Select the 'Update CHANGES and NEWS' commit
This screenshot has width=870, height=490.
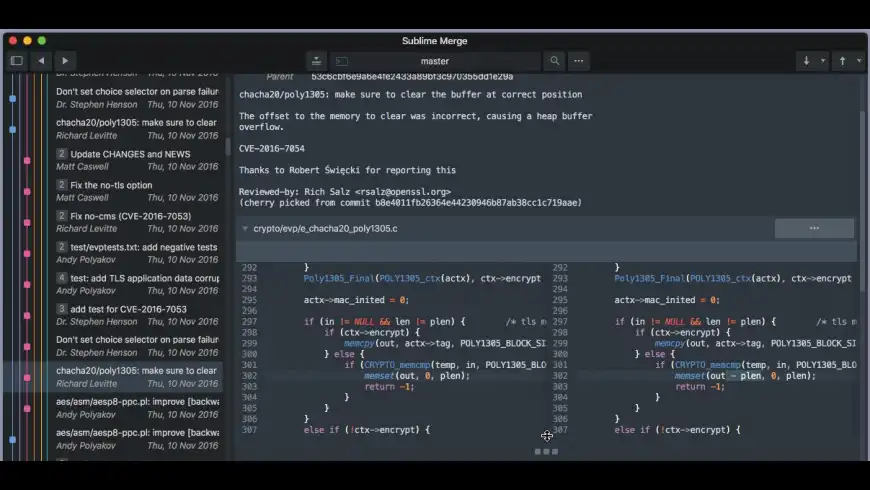pyautogui.click(x=137, y=154)
